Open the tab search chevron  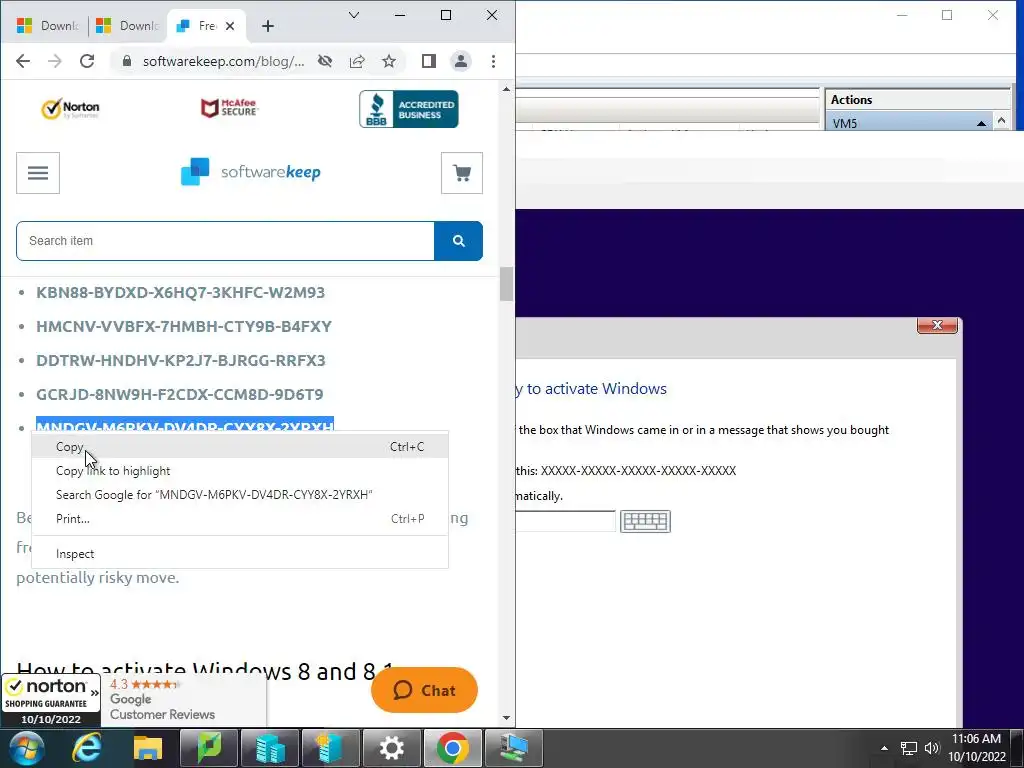[x=354, y=15]
